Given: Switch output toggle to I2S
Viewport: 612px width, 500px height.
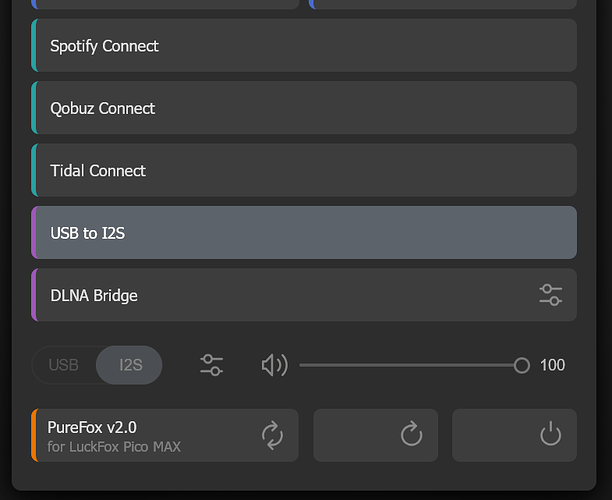Looking at the screenshot, I should (130, 365).
